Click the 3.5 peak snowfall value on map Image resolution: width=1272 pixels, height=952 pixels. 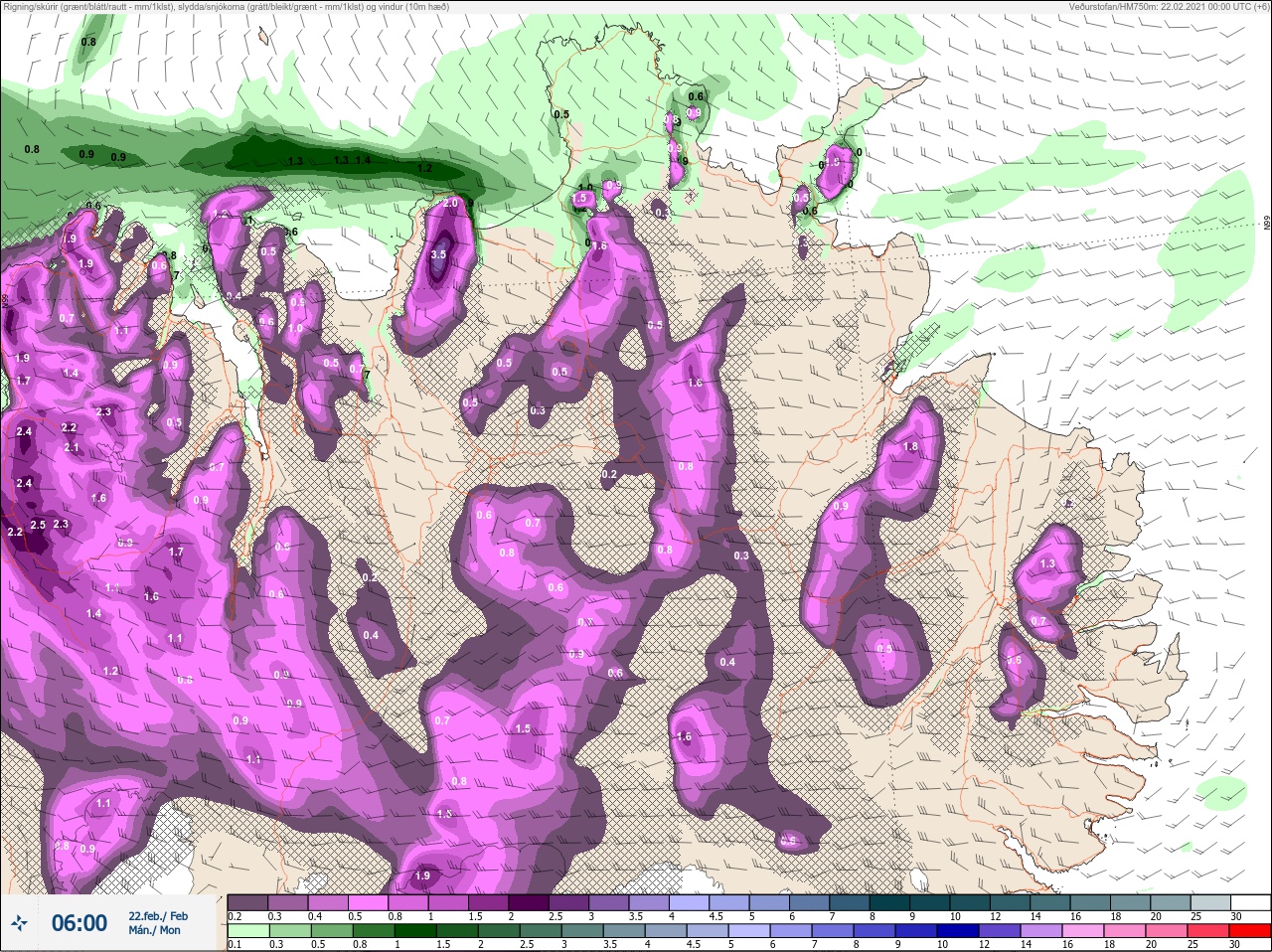click(x=438, y=254)
